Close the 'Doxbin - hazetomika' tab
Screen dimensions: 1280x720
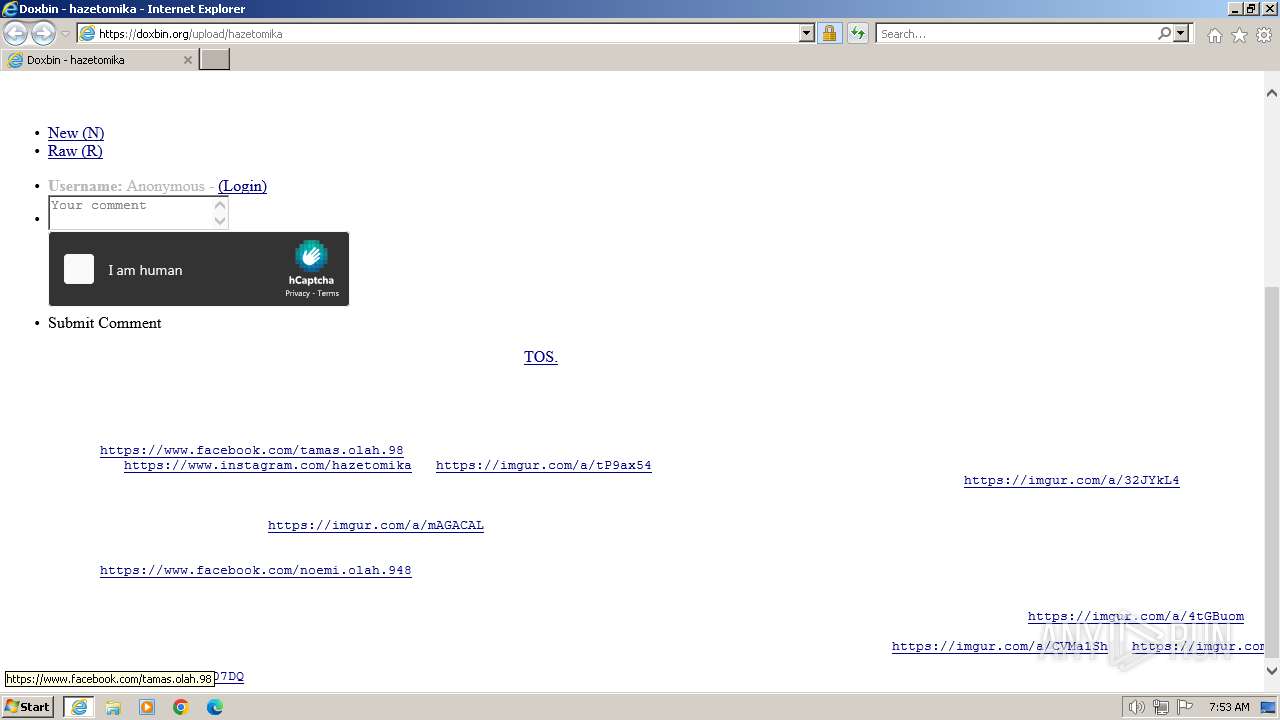(187, 60)
